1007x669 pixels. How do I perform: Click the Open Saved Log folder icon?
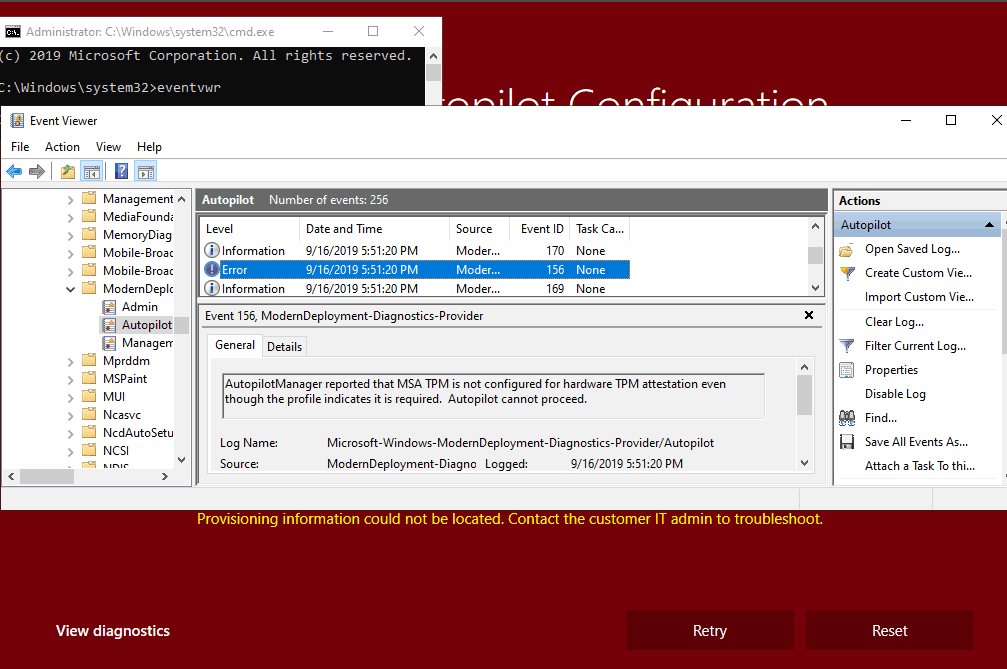pos(847,250)
